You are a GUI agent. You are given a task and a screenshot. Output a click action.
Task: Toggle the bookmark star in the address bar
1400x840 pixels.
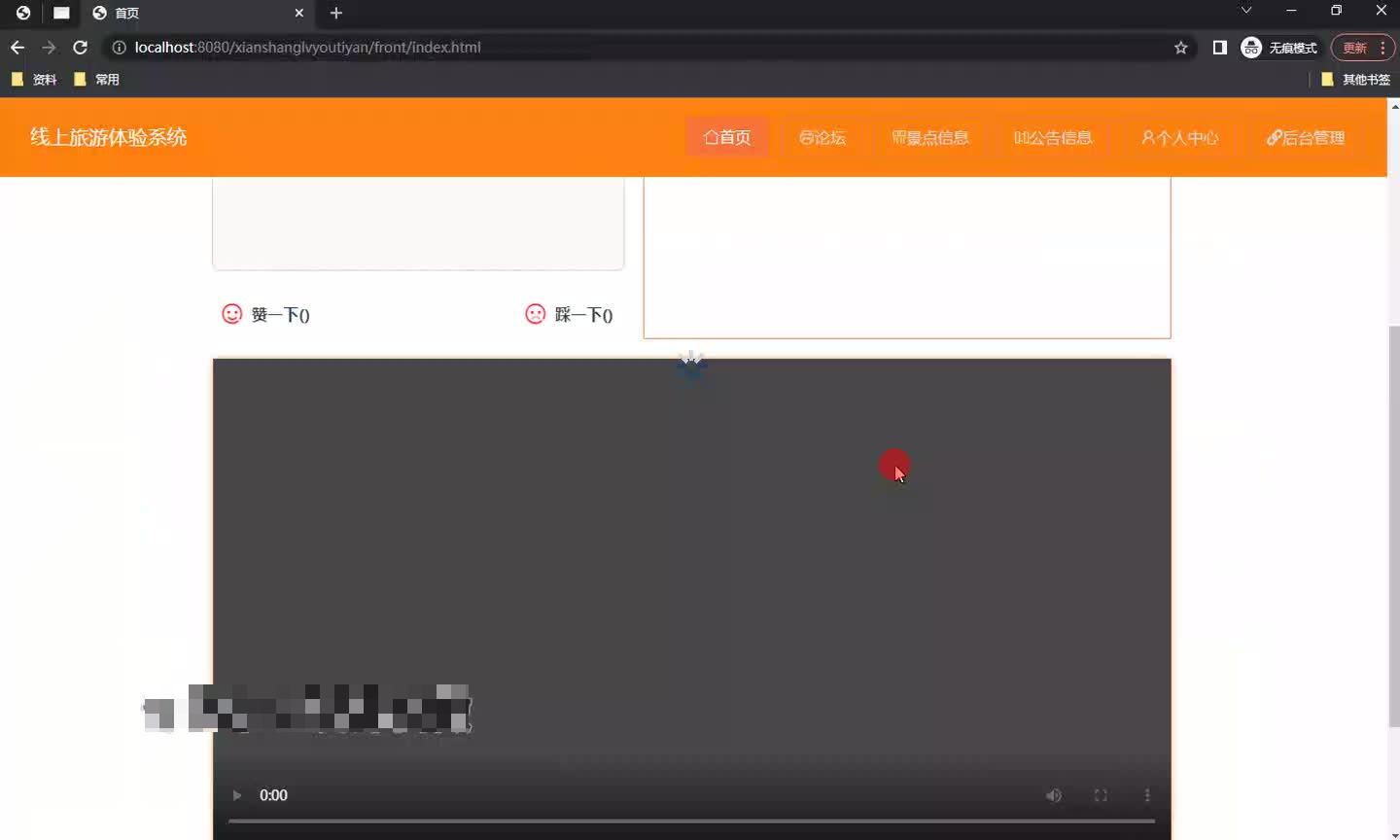pos(1179,47)
